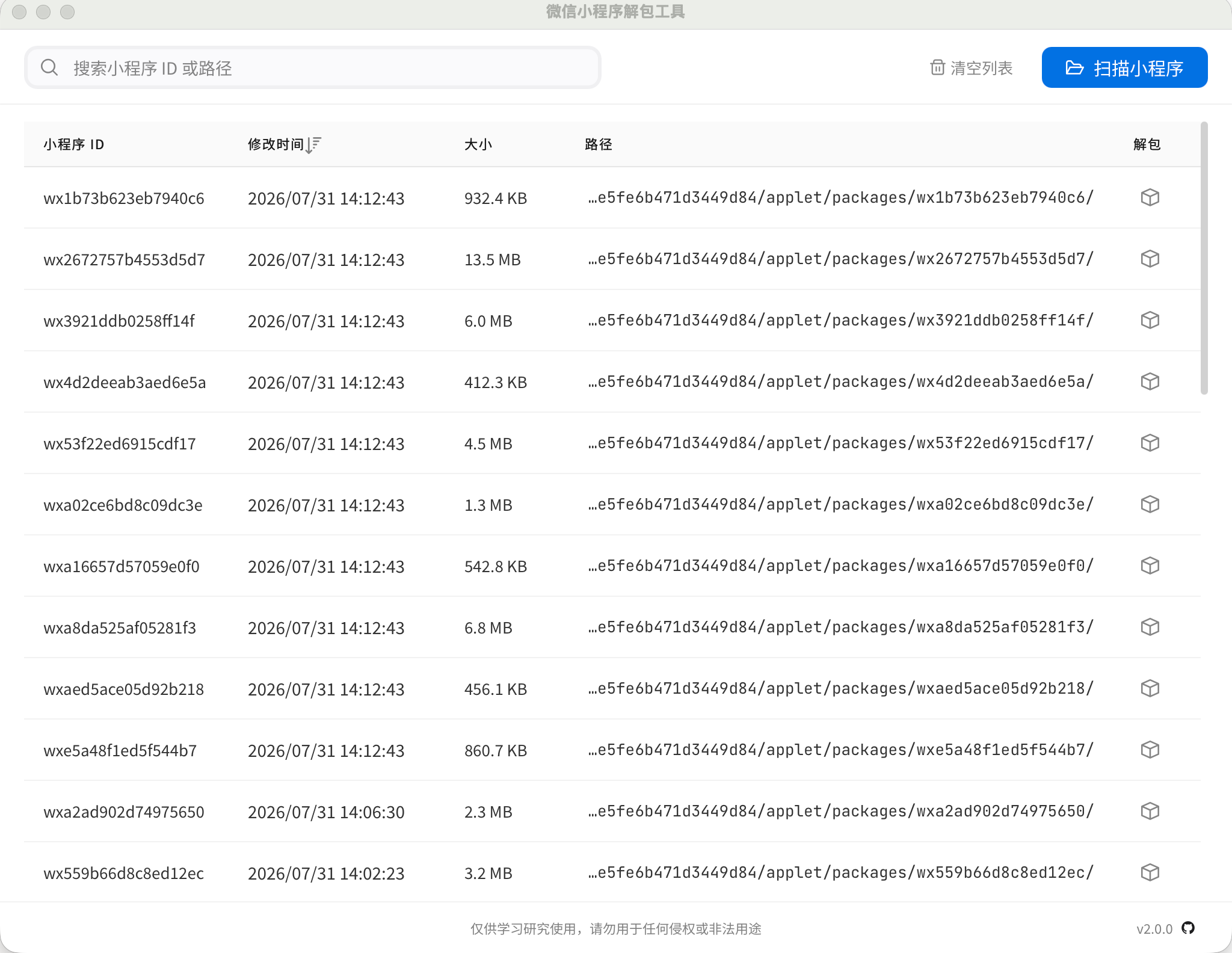This screenshot has width=1232, height=953.
Task: Select ID text wxa16657d57059e0f0
Action: click(122, 567)
